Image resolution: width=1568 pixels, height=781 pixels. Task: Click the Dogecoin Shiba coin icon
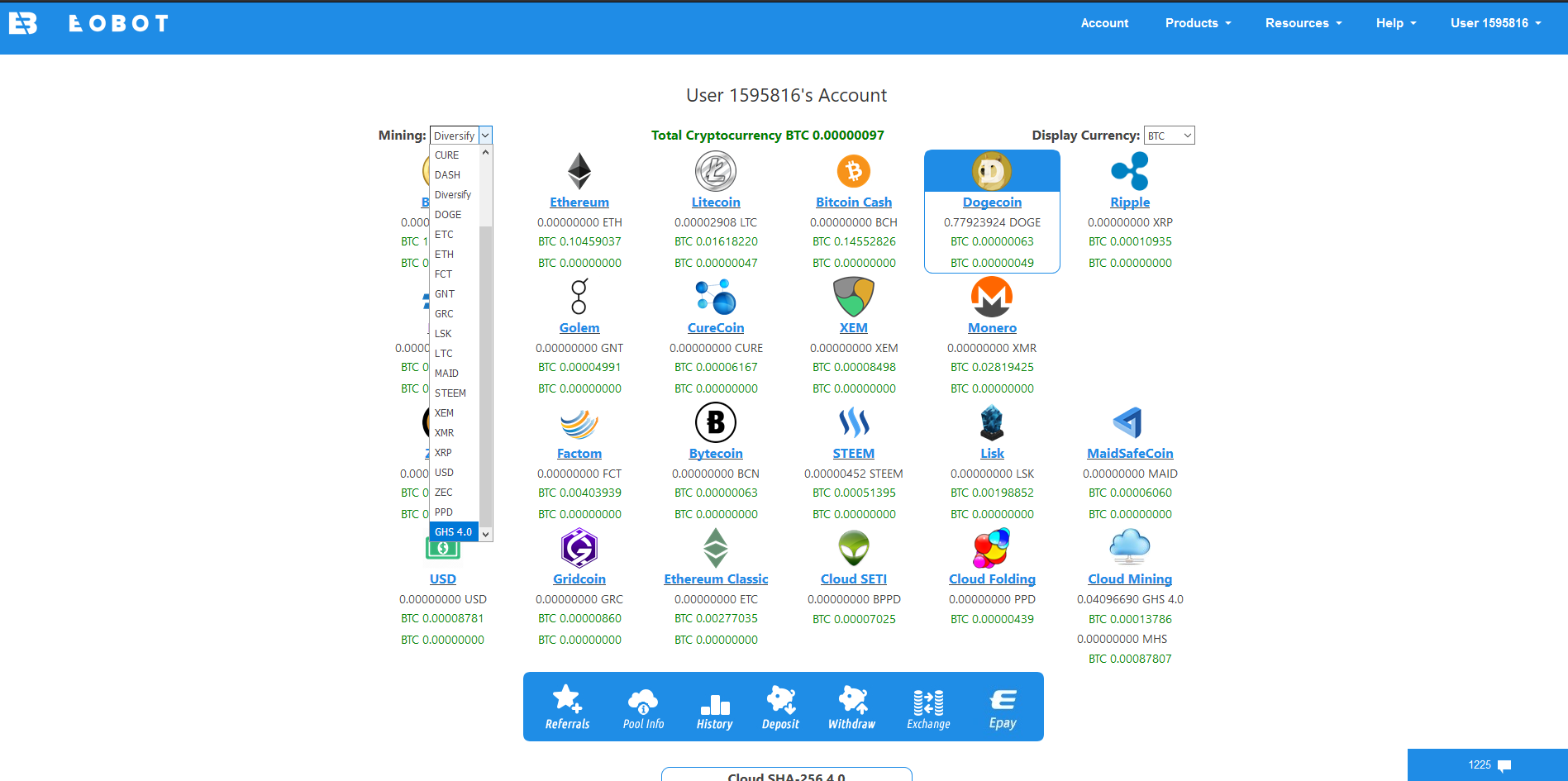992,171
